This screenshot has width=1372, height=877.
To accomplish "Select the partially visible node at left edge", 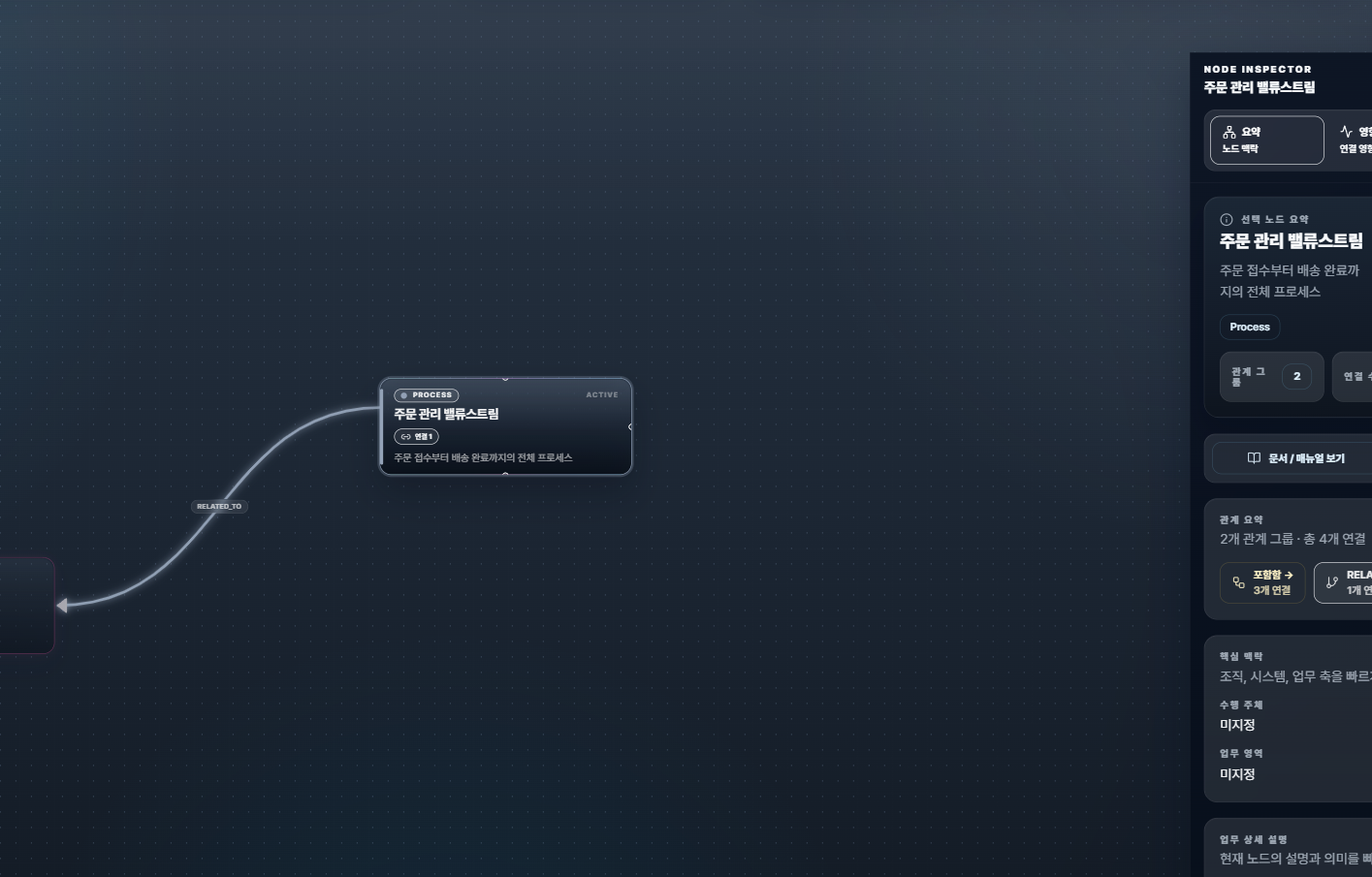I will click(x=26, y=605).
